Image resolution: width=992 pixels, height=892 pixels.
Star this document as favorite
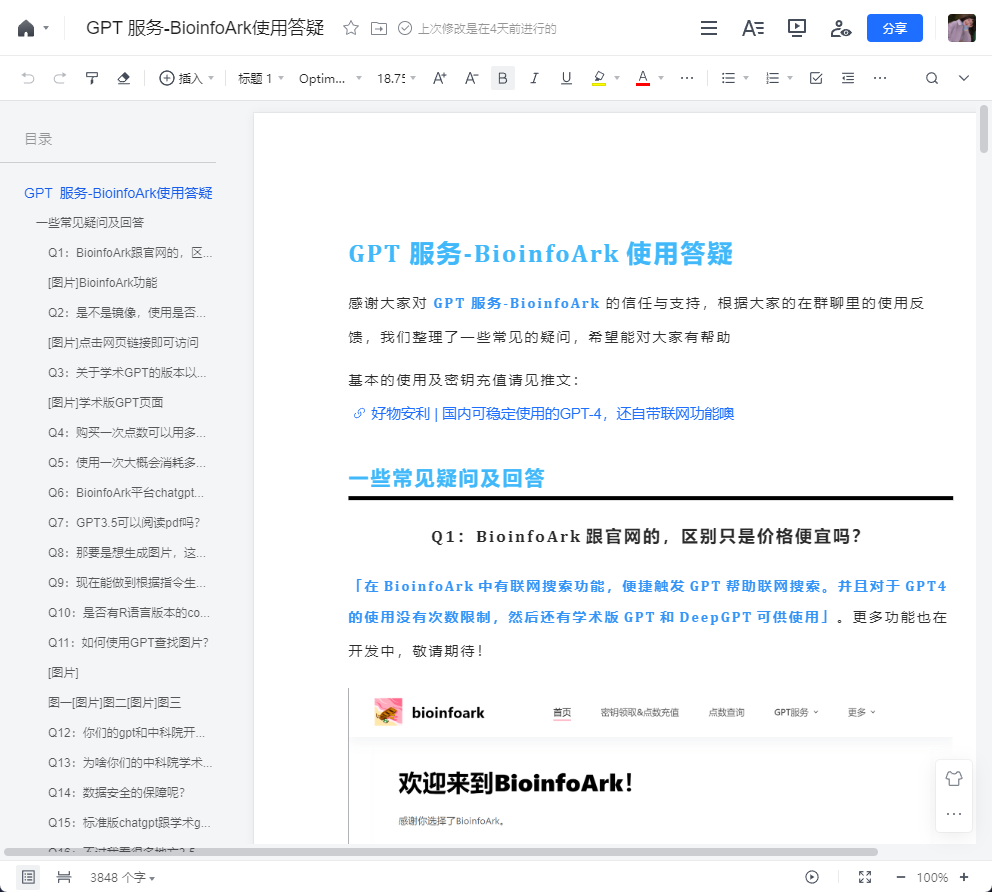(350, 28)
